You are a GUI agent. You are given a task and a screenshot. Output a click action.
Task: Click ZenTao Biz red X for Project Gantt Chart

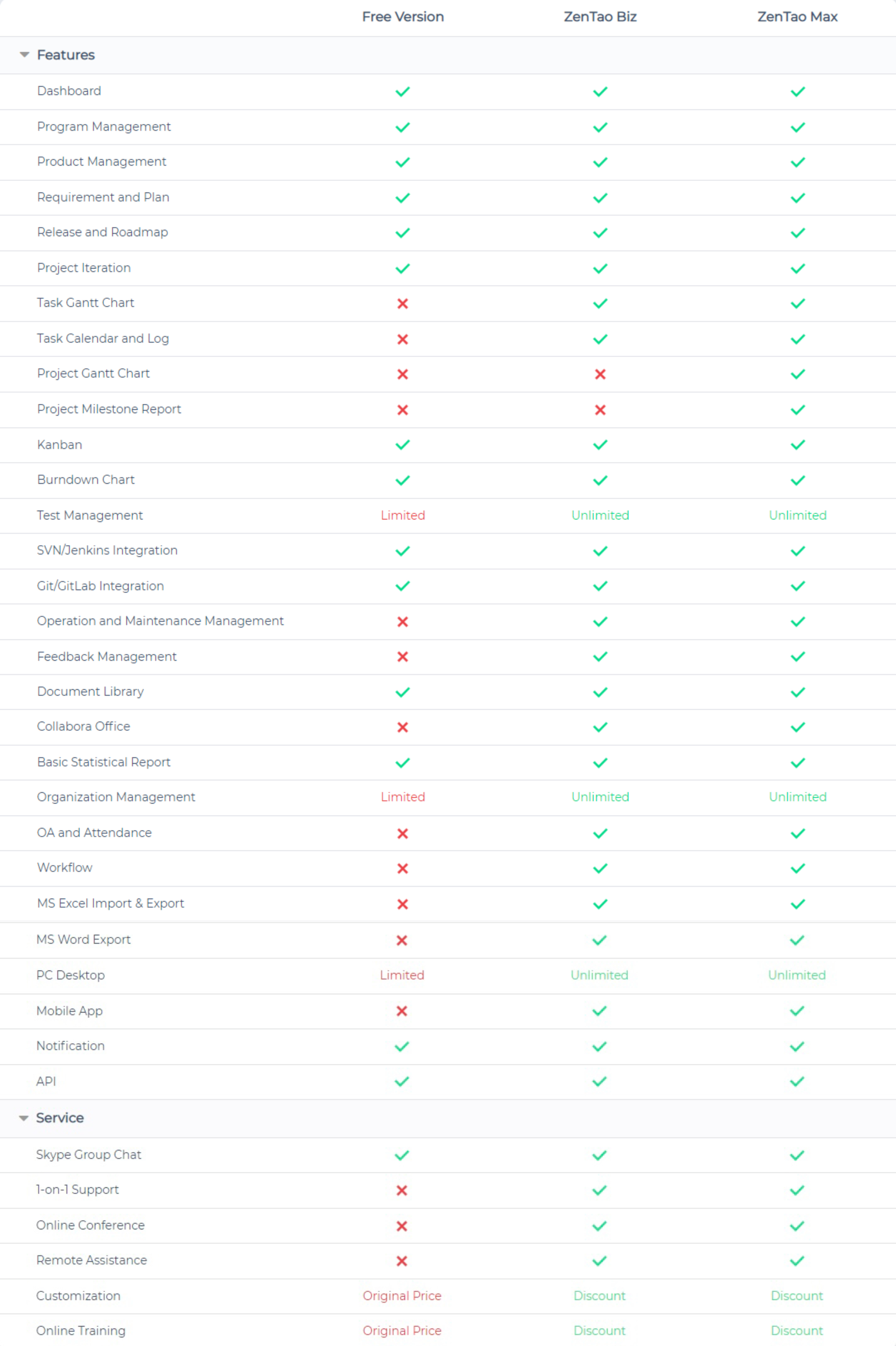600,374
